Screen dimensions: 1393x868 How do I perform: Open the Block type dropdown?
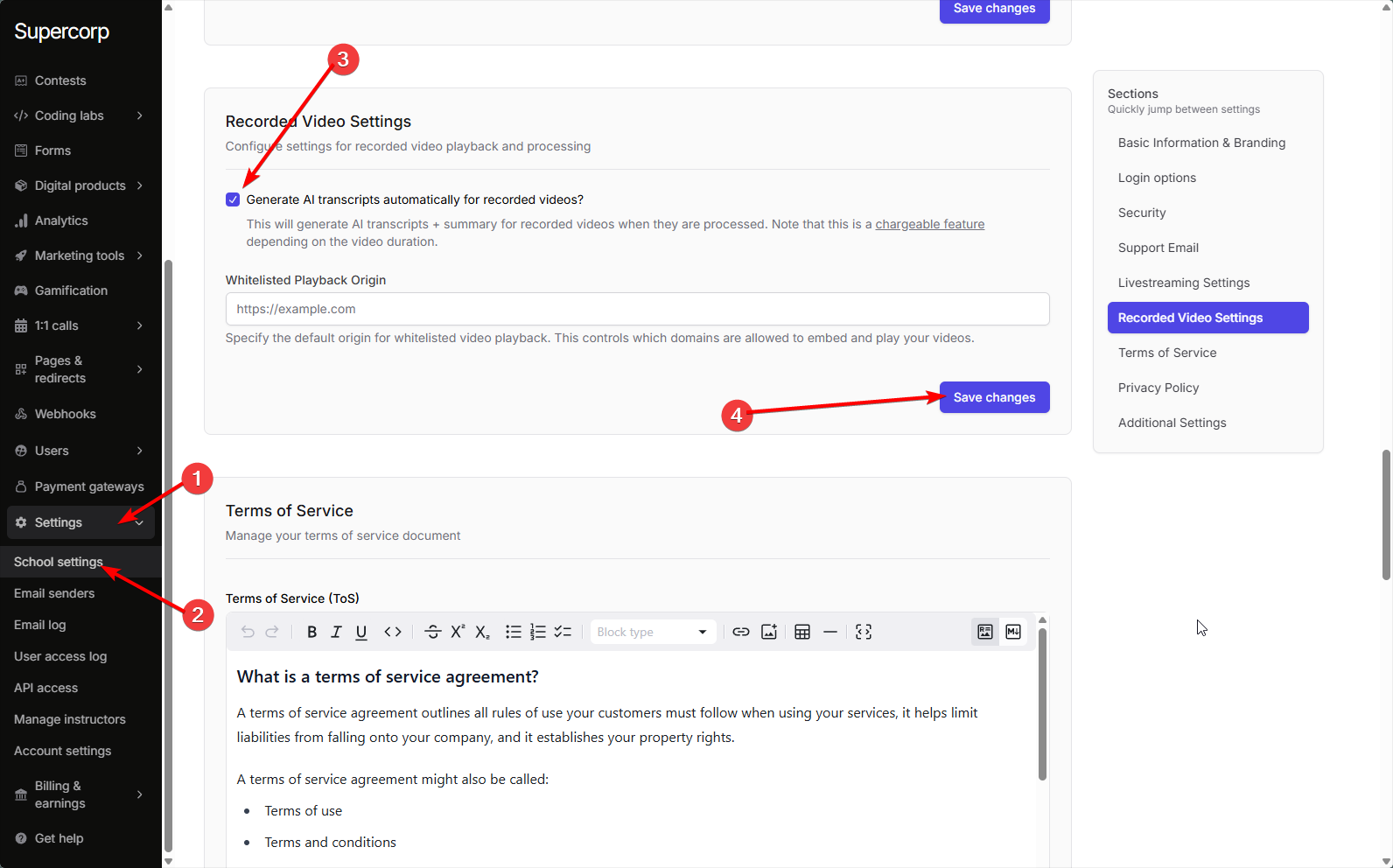point(652,632)
